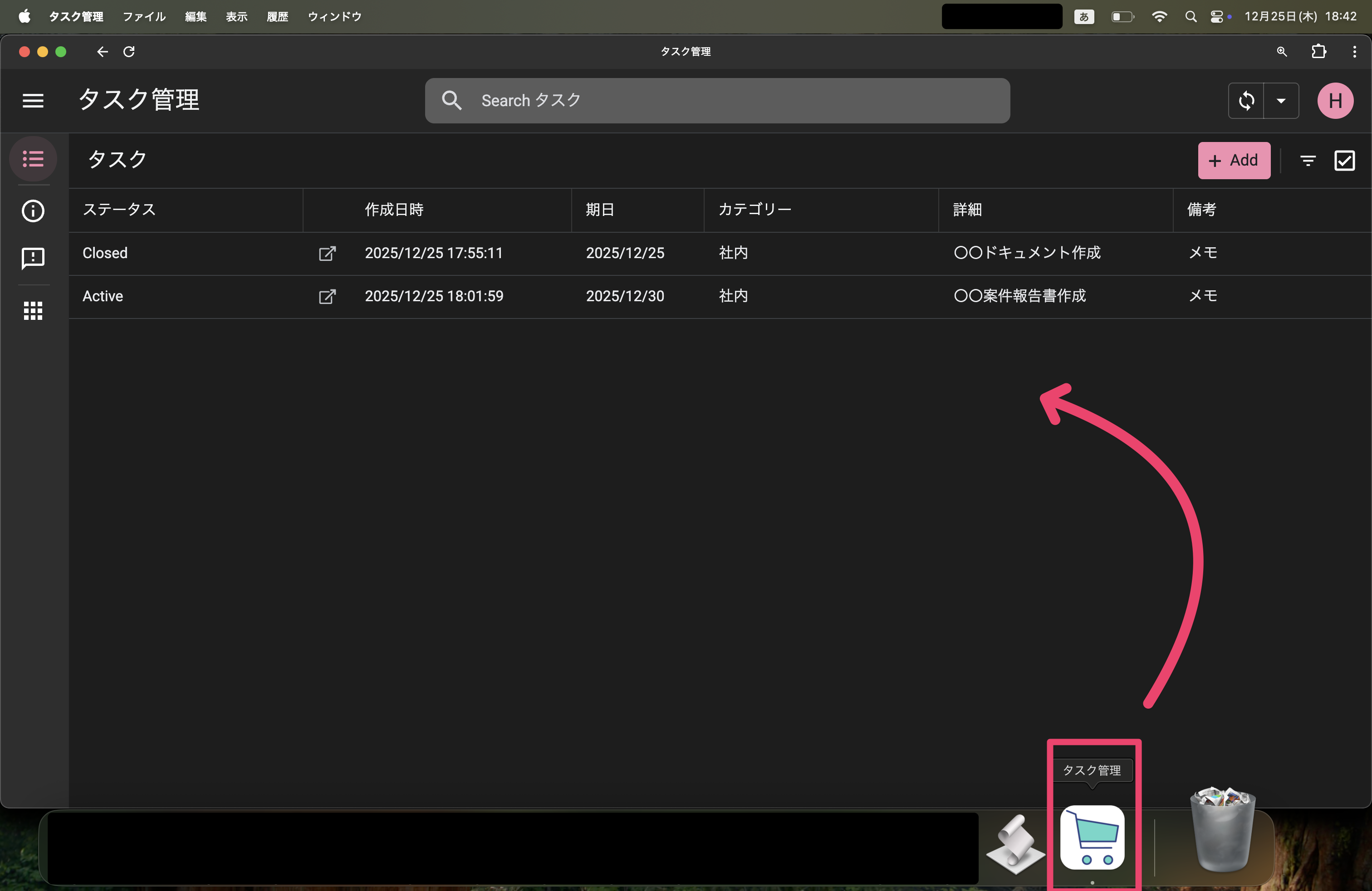
Task: Toggle the multi-select checkbox icon
Action: click(x=1344, y=161)
